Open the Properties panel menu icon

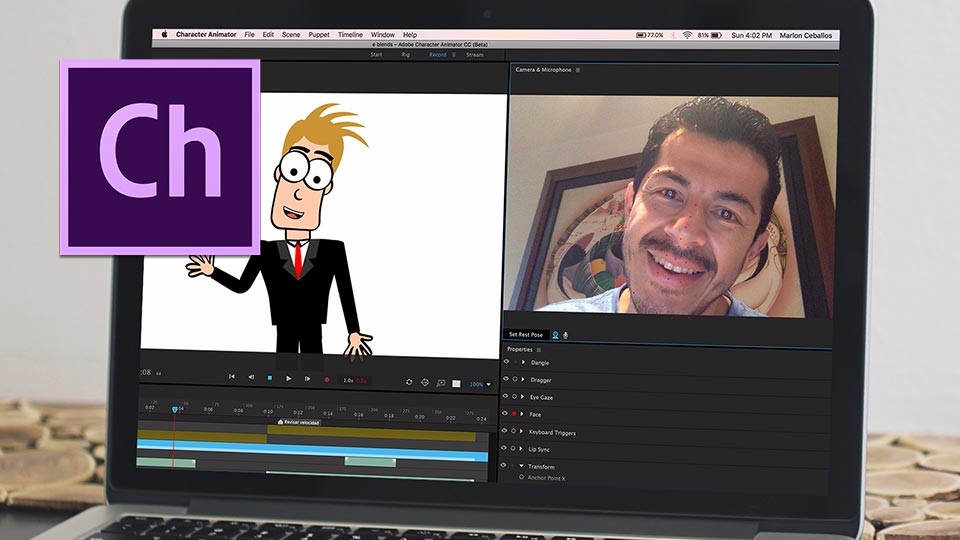pos(539,350)
